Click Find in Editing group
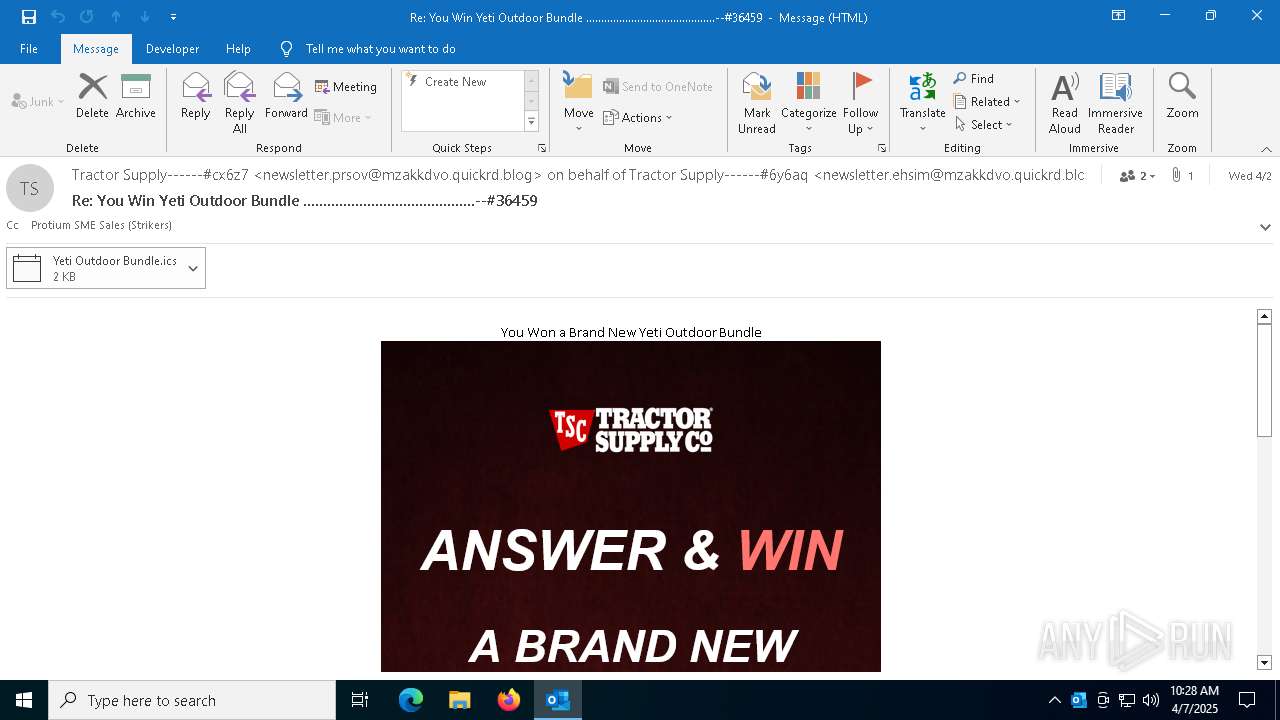1280x720 pixels. 974,79
